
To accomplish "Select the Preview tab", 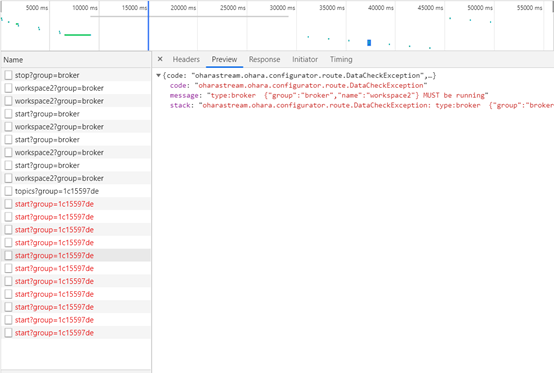I will pyautogui.click(x=224, y=59).
